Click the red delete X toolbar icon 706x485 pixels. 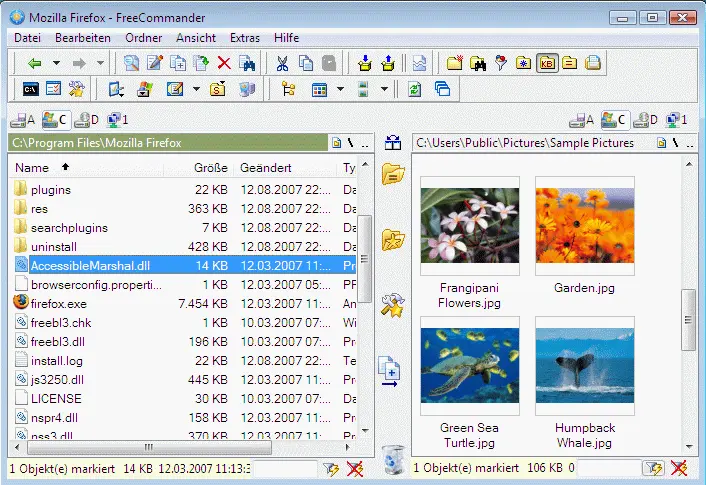click(x=224, y=63)
